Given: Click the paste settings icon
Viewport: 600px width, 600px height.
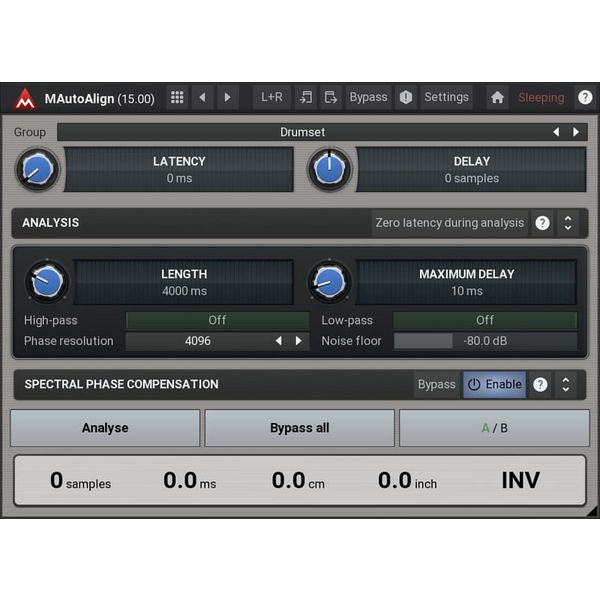Looking at the screenshot, I should click(331, 98).
